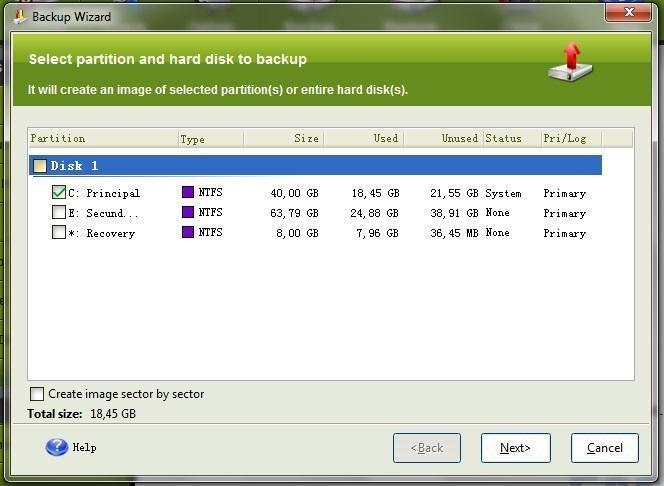
Task: Click the purple NTFS swatch for Recovery
Action: 188,232
